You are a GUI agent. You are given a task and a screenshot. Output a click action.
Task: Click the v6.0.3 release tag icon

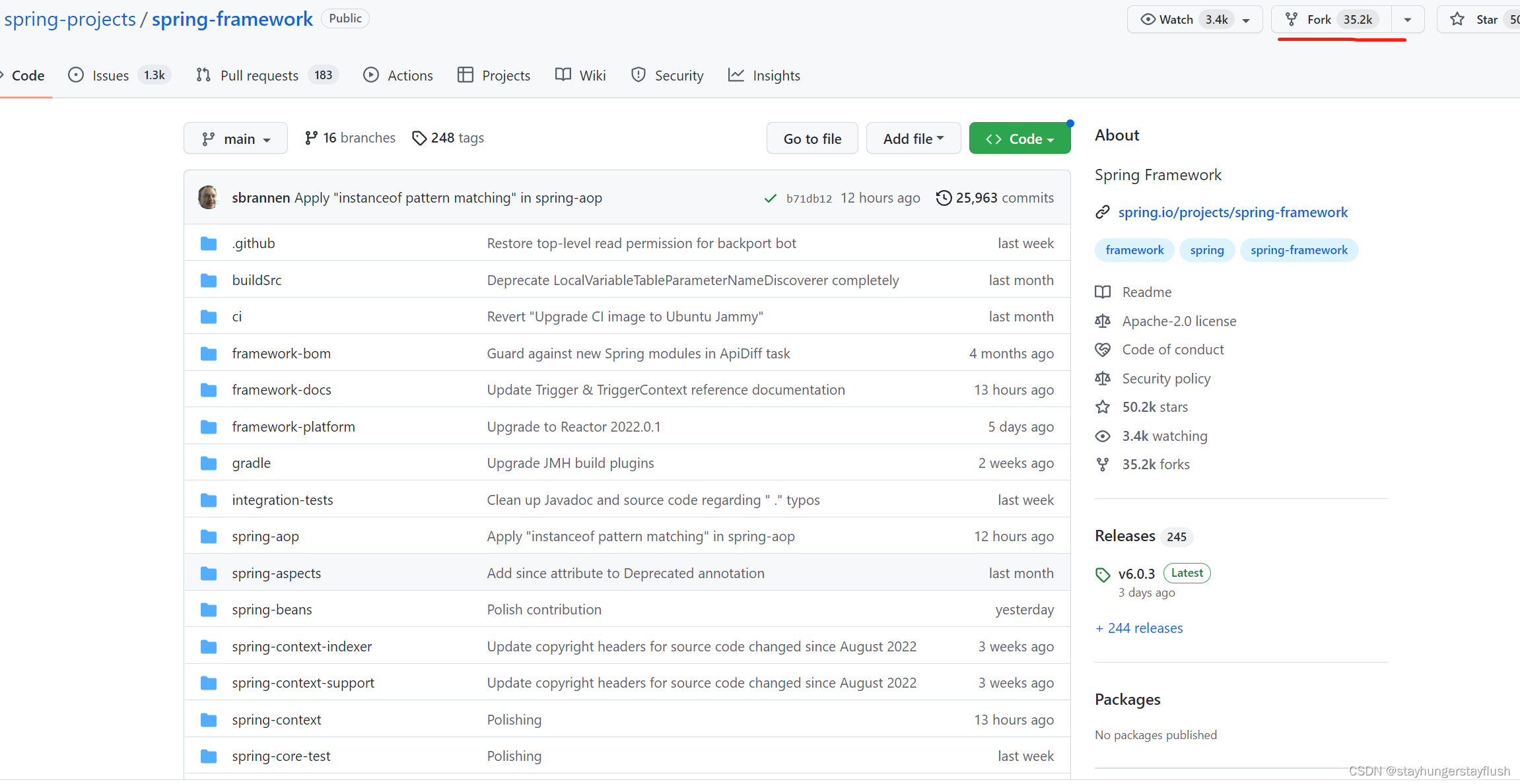1103,575
